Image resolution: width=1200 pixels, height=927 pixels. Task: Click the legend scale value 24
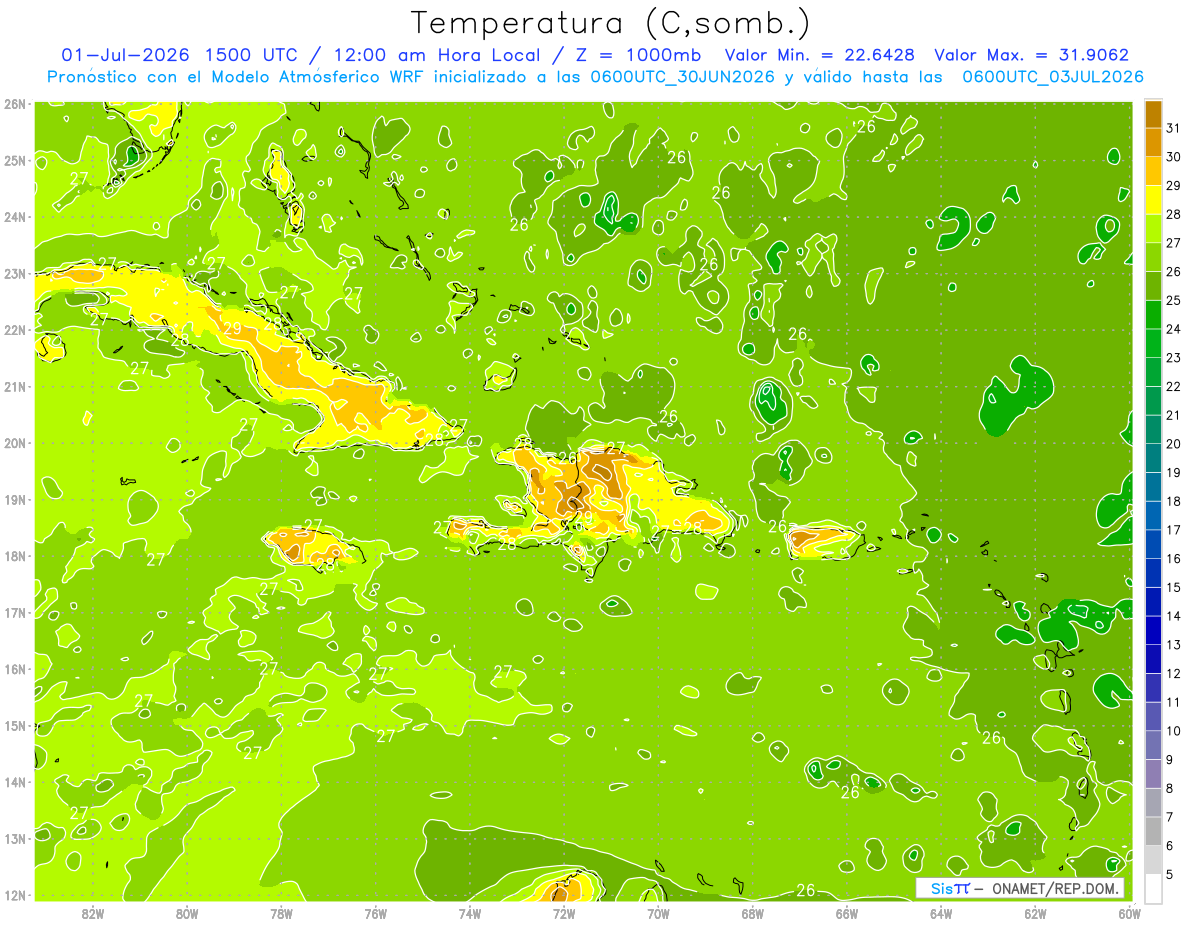(x=1173, y=329)
